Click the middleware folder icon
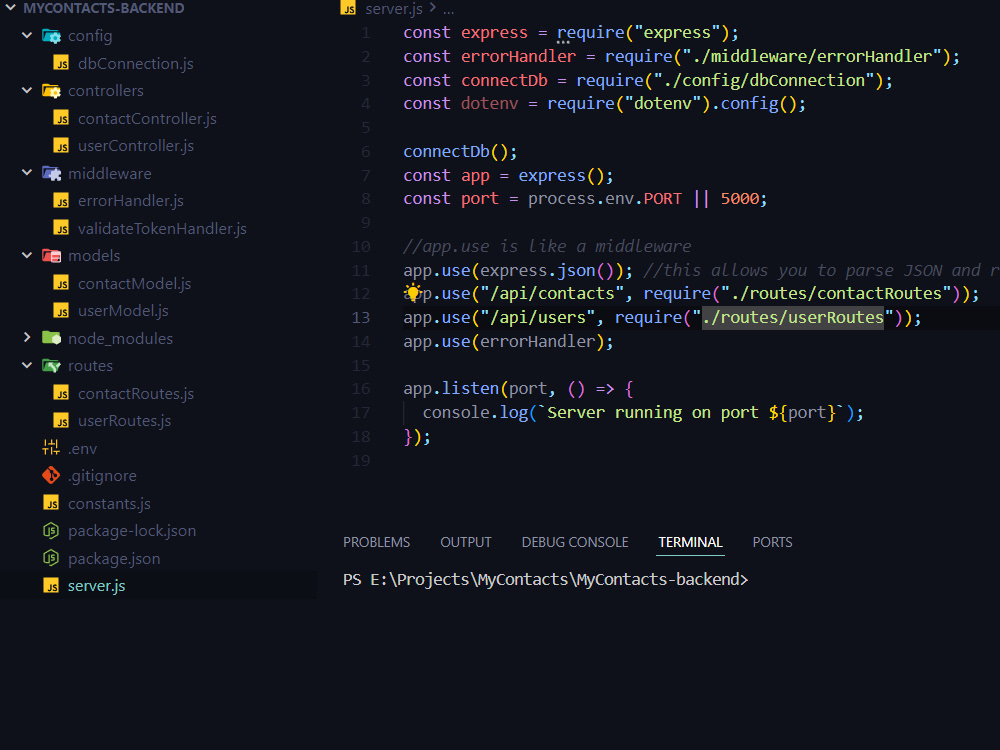 (x=52, y=173)
